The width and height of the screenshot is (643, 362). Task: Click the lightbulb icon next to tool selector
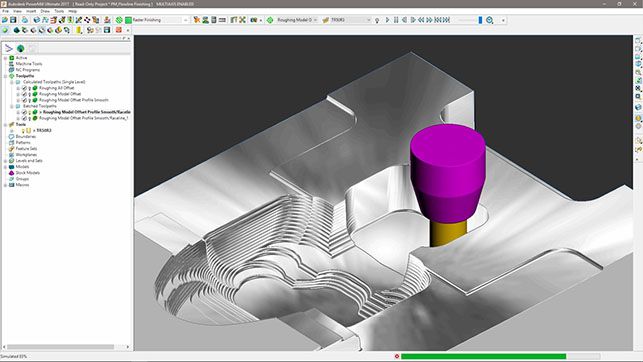pos(377,20)
